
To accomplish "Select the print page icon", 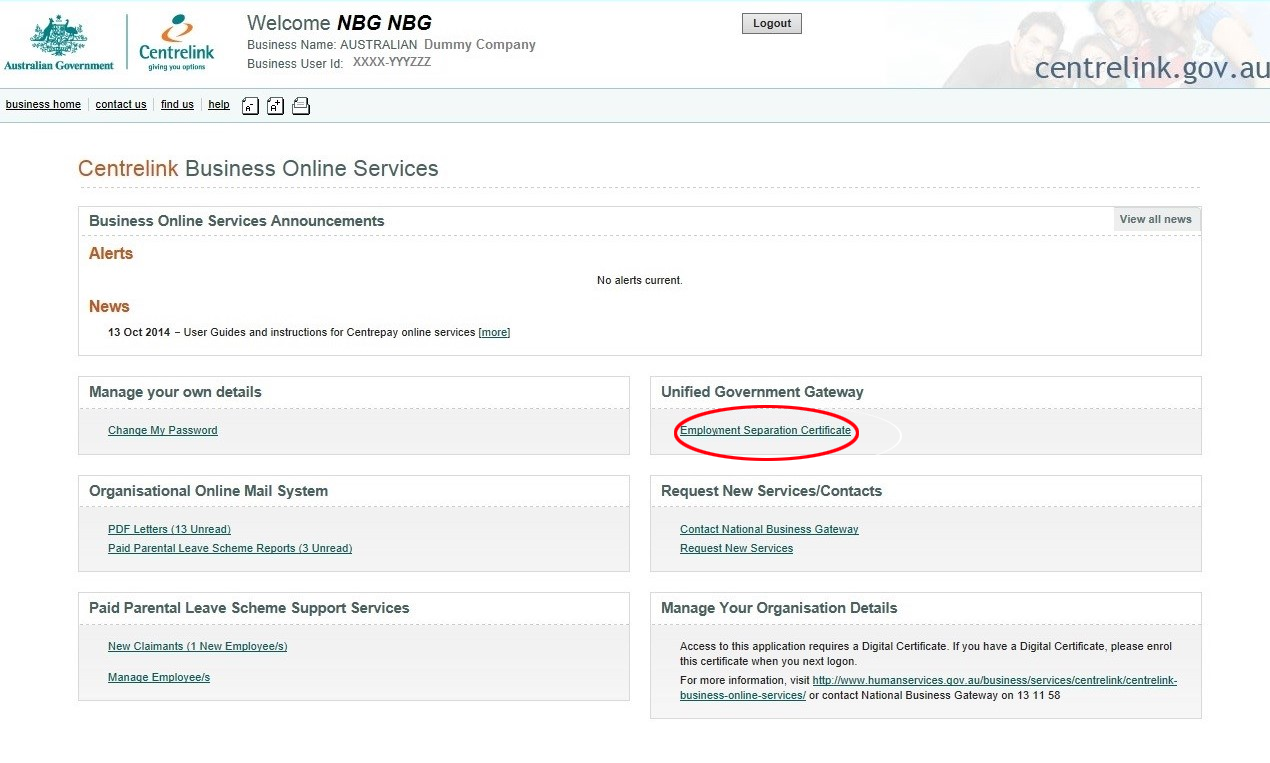I will (x=301, y=105).
